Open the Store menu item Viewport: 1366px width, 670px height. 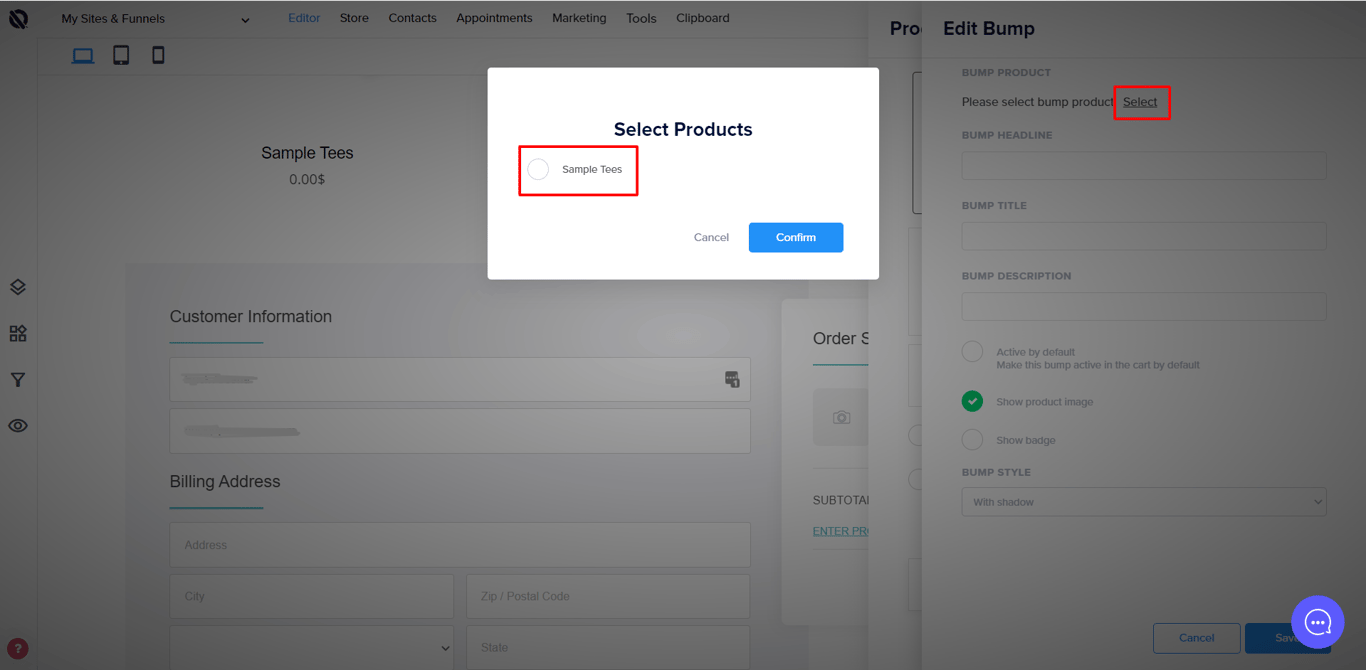354,18
